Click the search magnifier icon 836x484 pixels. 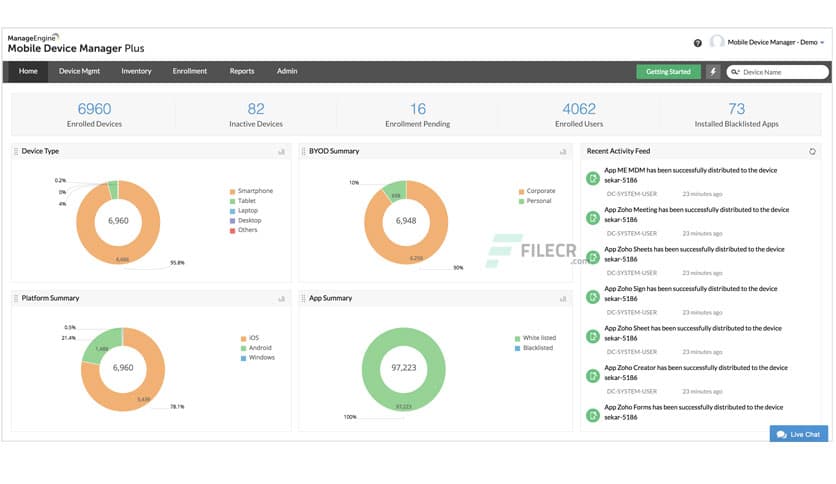(735, 72)
